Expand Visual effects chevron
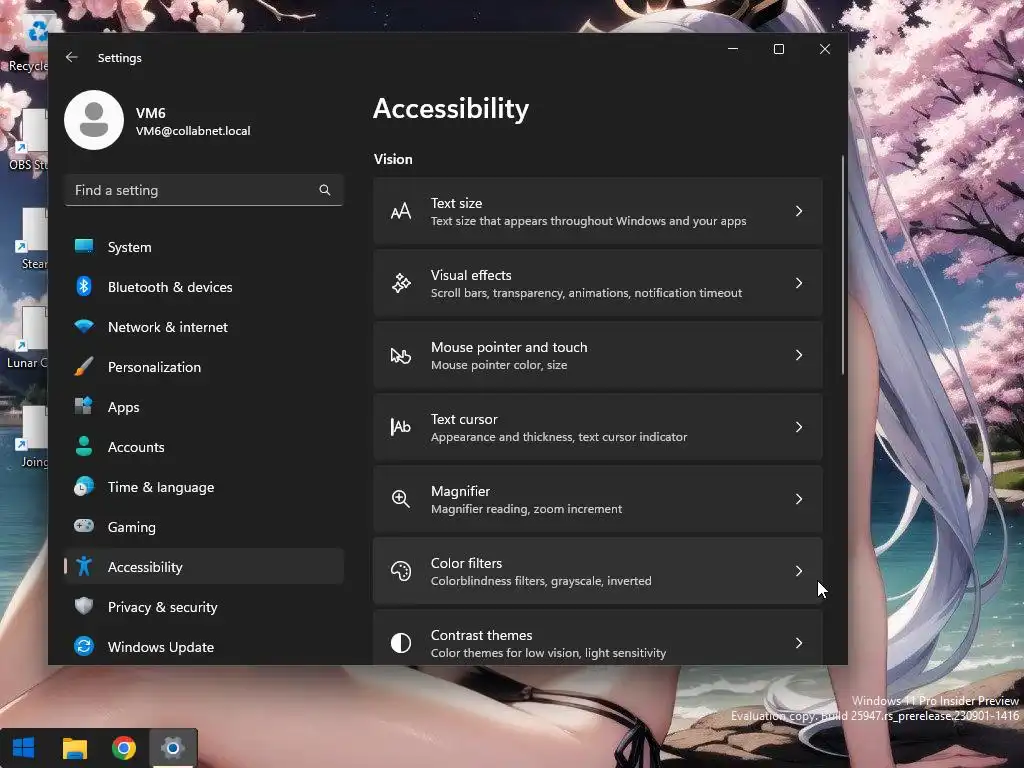Screen dimensions: 1024x768 799,283
